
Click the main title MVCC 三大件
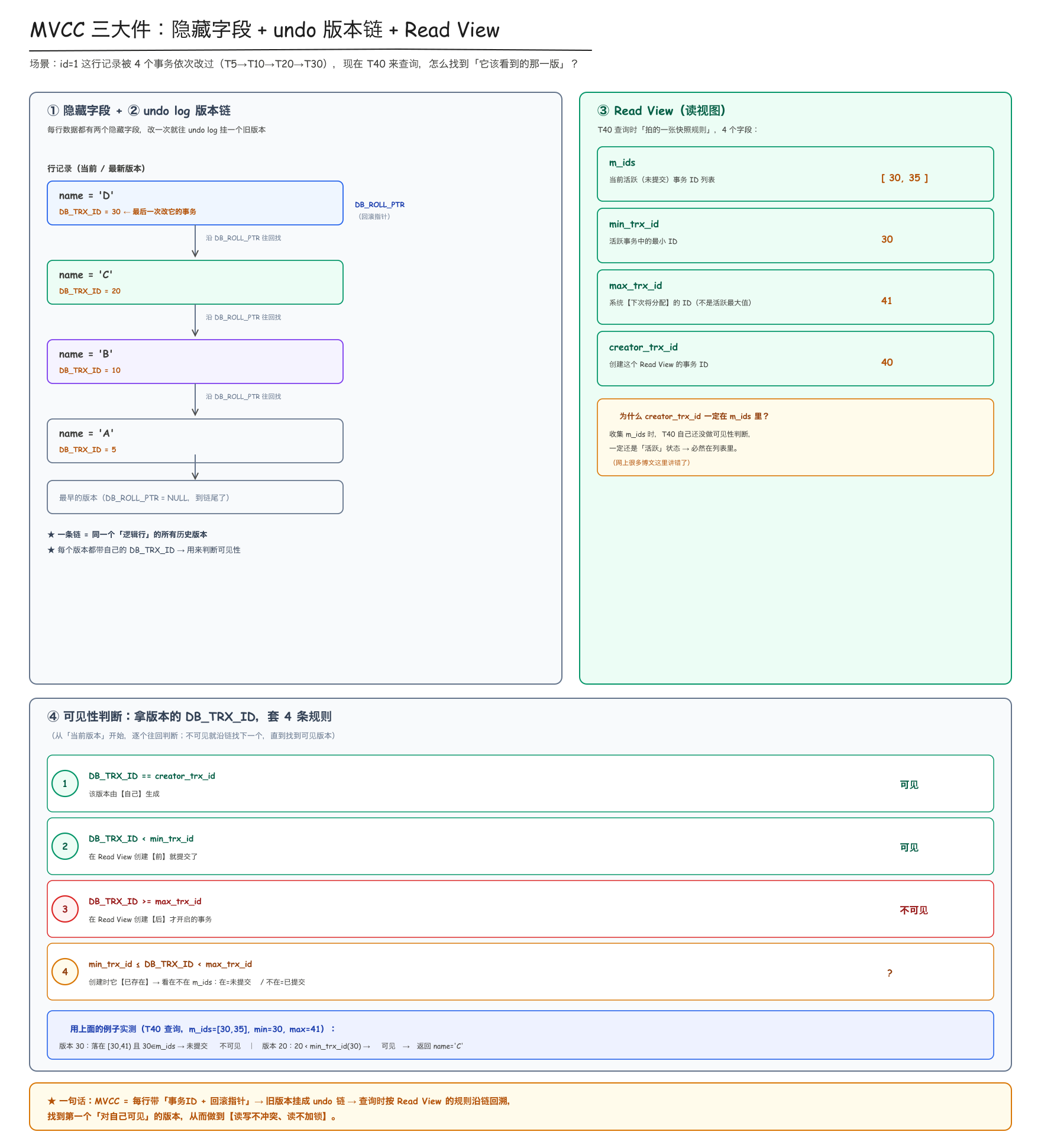pyautogui.click(x=264, y=30)
